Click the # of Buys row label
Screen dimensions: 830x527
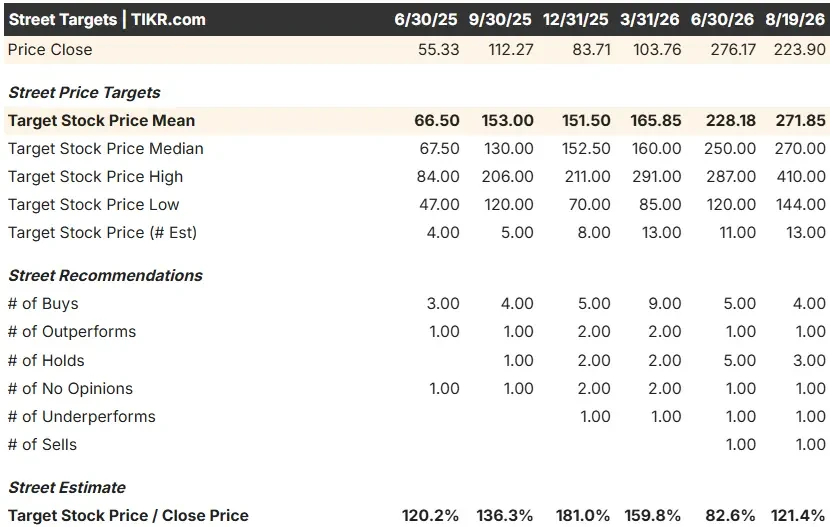click(43, 304)
